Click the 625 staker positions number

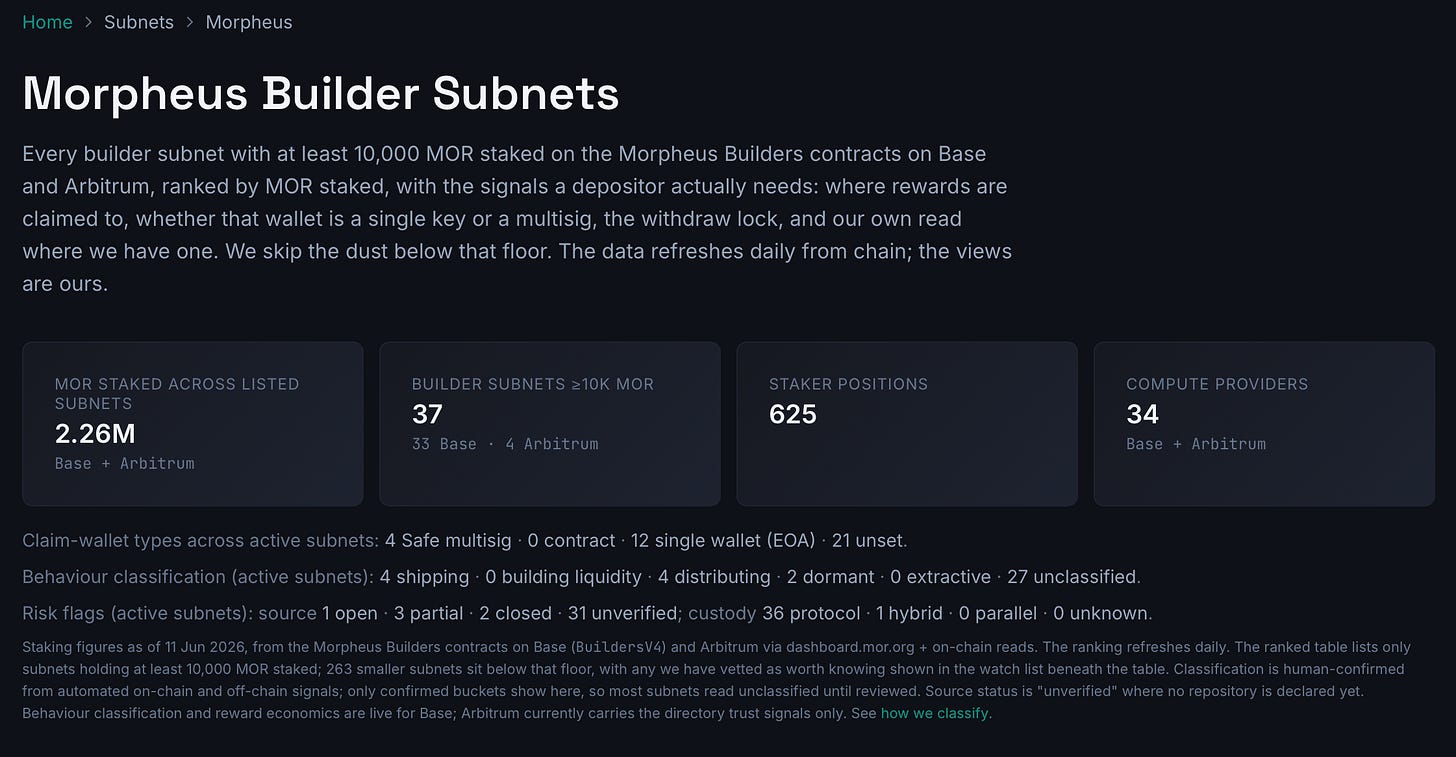[x=793, y=414]
